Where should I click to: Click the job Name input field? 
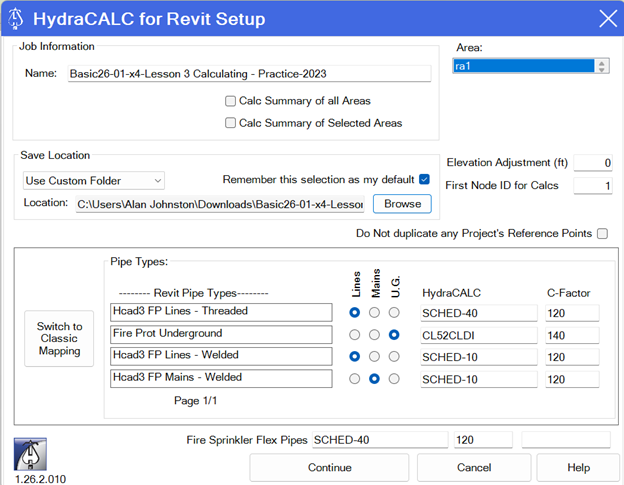coord(249,74)
